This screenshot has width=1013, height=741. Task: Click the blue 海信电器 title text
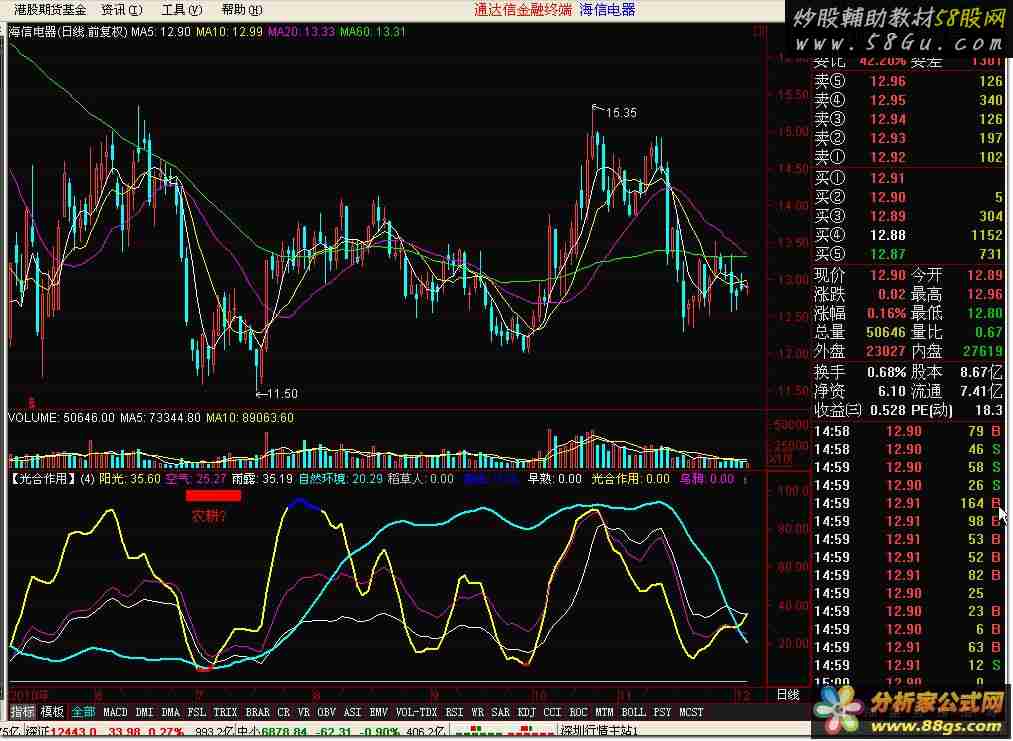(x=607, y=10)
